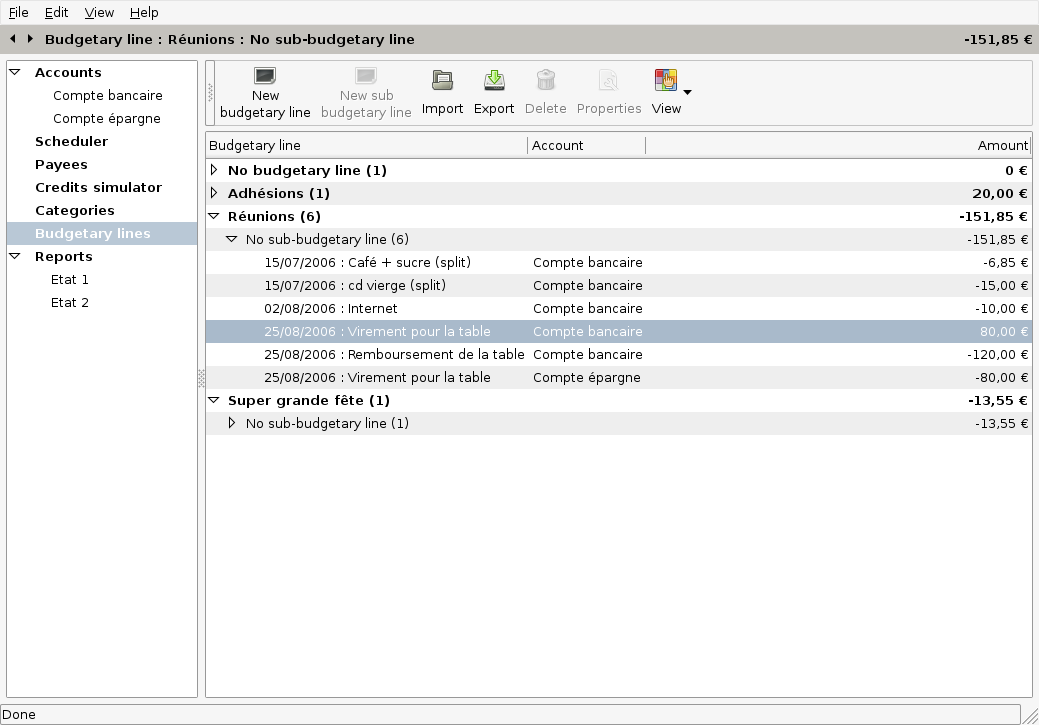The height and width of the screenshot is (725, 1039).
Task: Expand the Adhésions budgetary line
Action: coord(214,193)
